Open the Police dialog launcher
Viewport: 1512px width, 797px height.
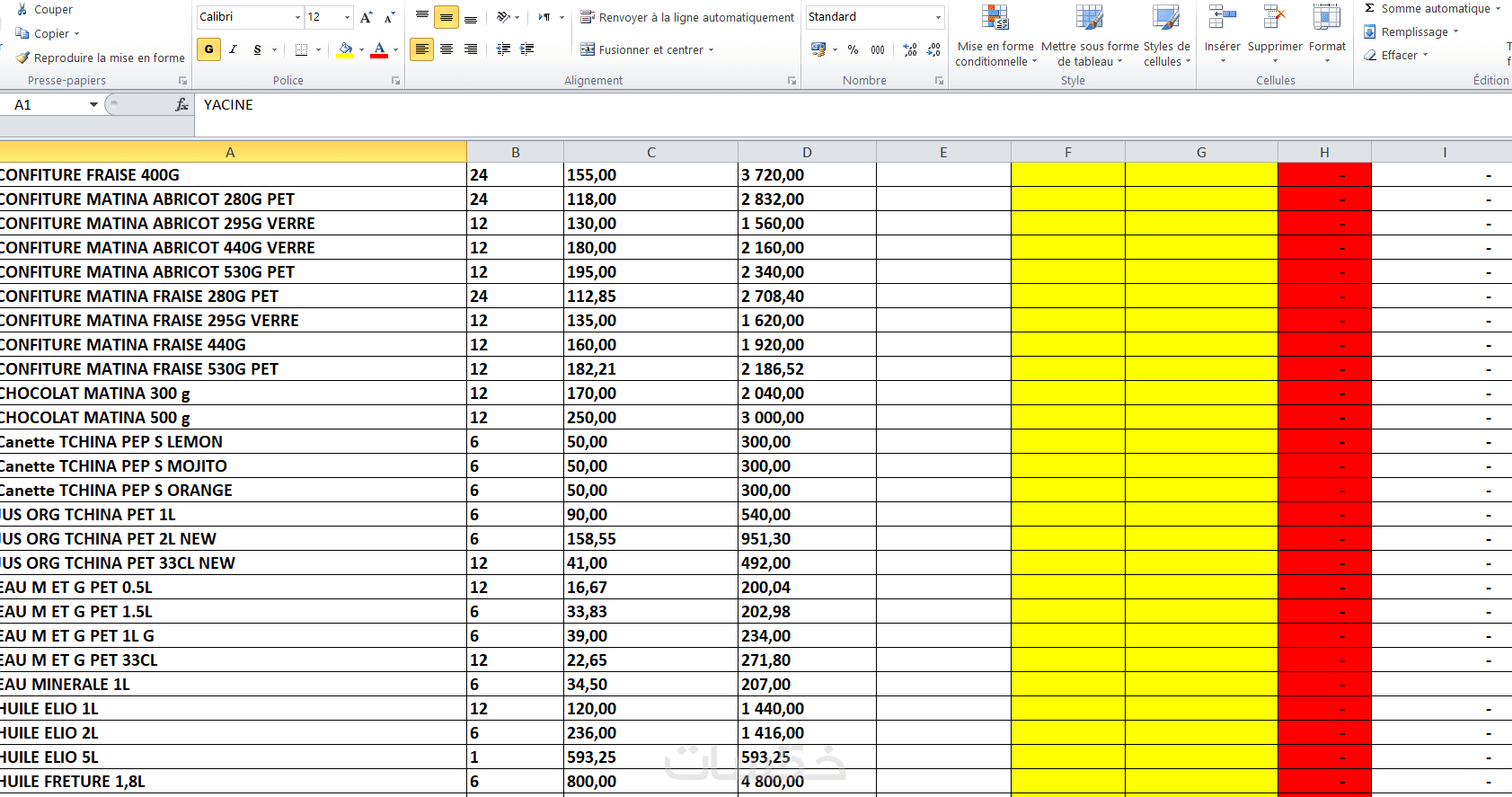pyautogui.click(x=395, y=81)
